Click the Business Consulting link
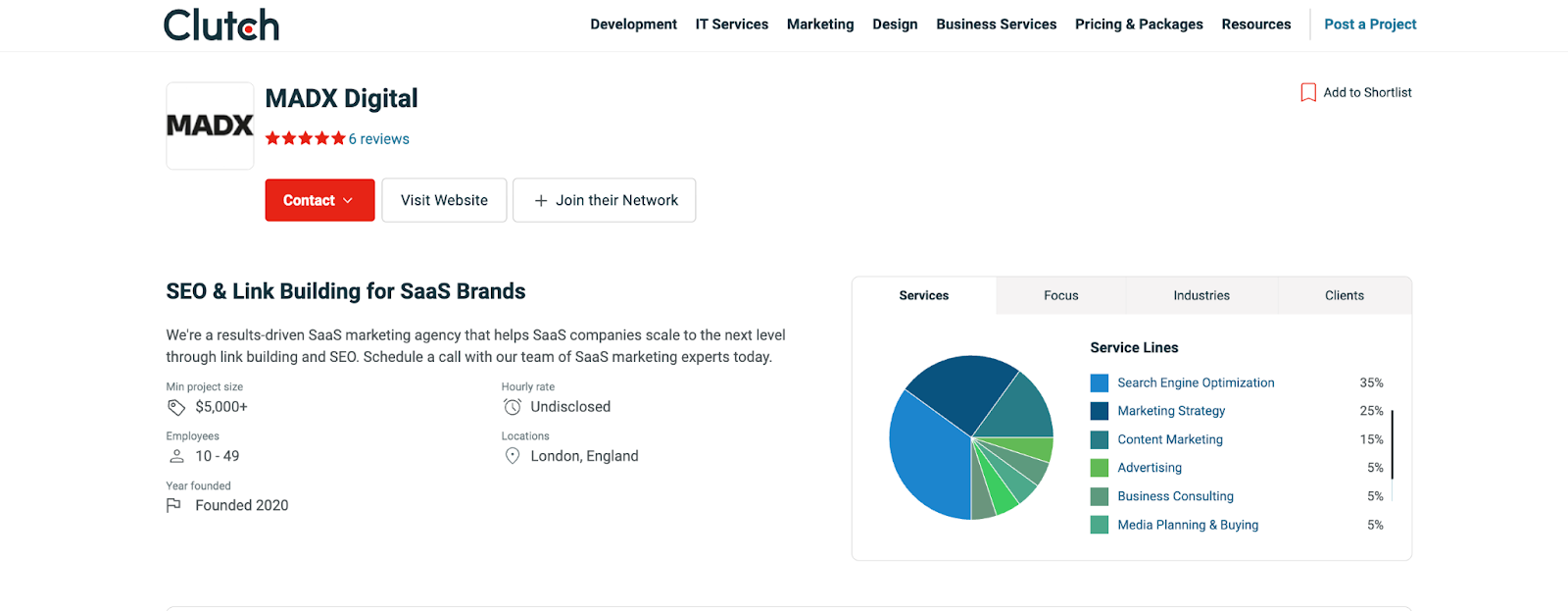 pos(1175,496)
